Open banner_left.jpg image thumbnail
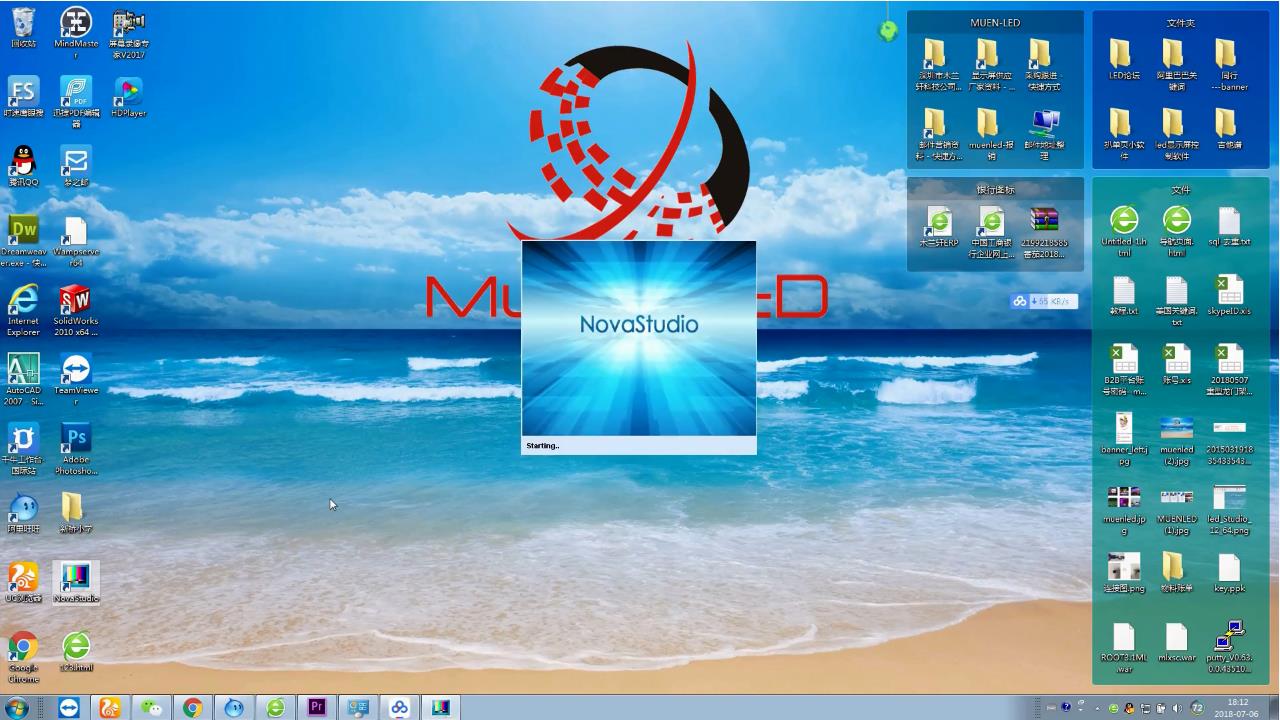The image size is (1280, 720). click(1124, 439)
